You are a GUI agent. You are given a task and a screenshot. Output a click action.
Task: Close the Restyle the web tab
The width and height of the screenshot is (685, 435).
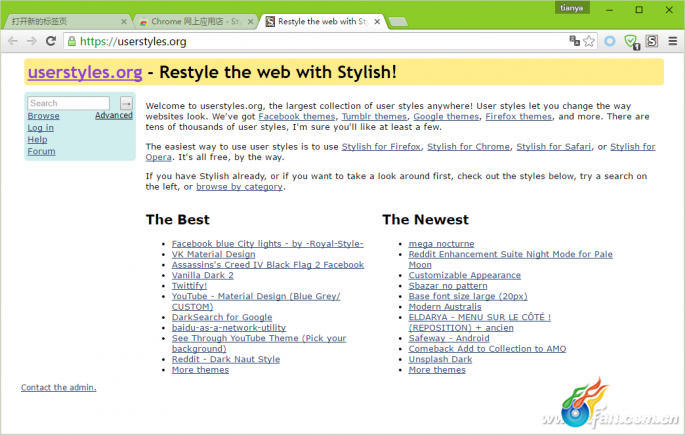click(377, 21)
